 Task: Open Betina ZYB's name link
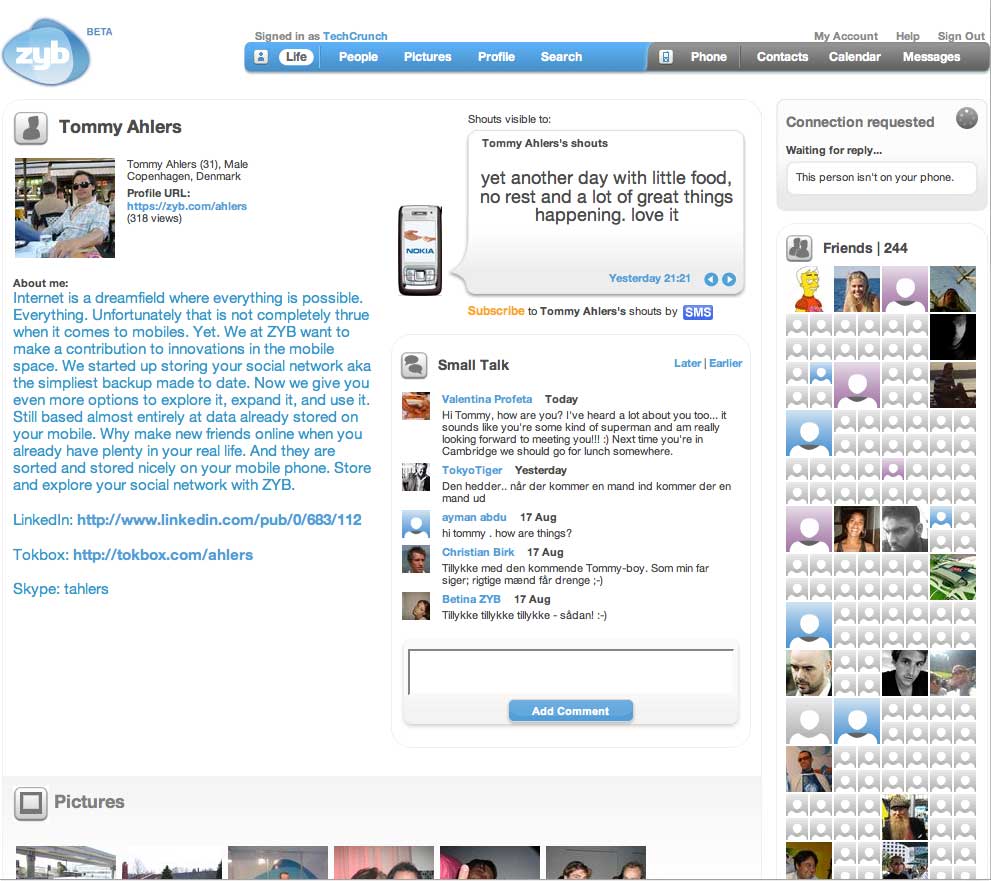471,599
